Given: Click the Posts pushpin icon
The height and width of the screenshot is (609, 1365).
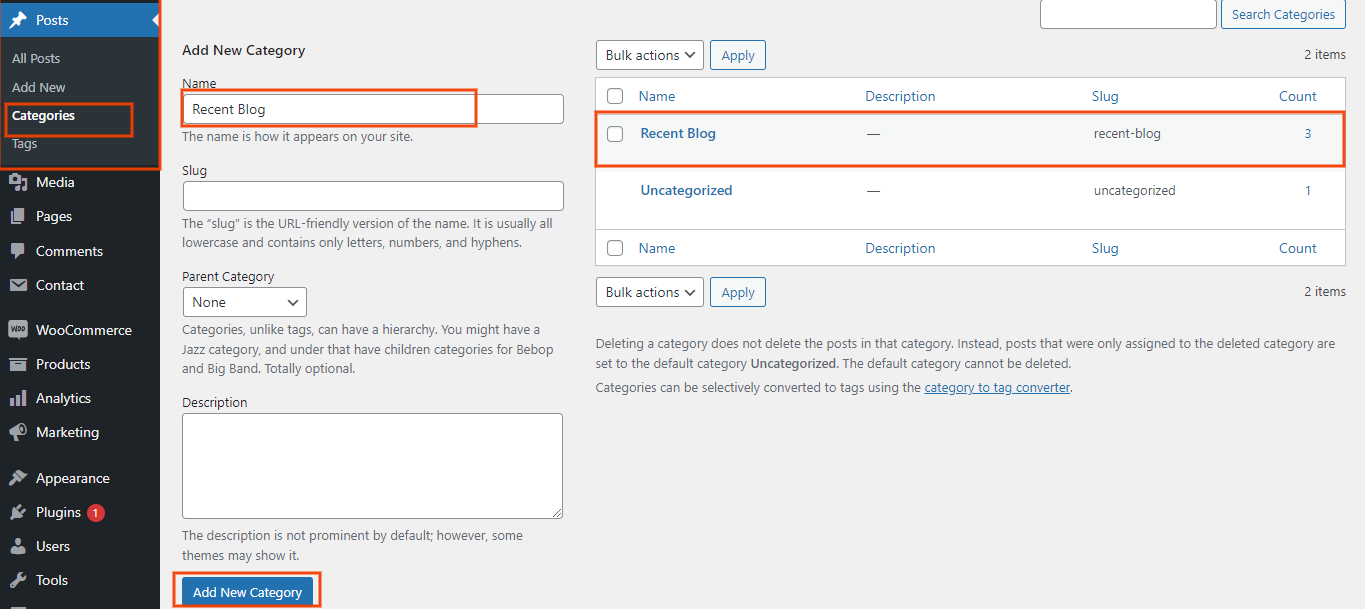Looking at the screenshot, I should coord(18,20).
